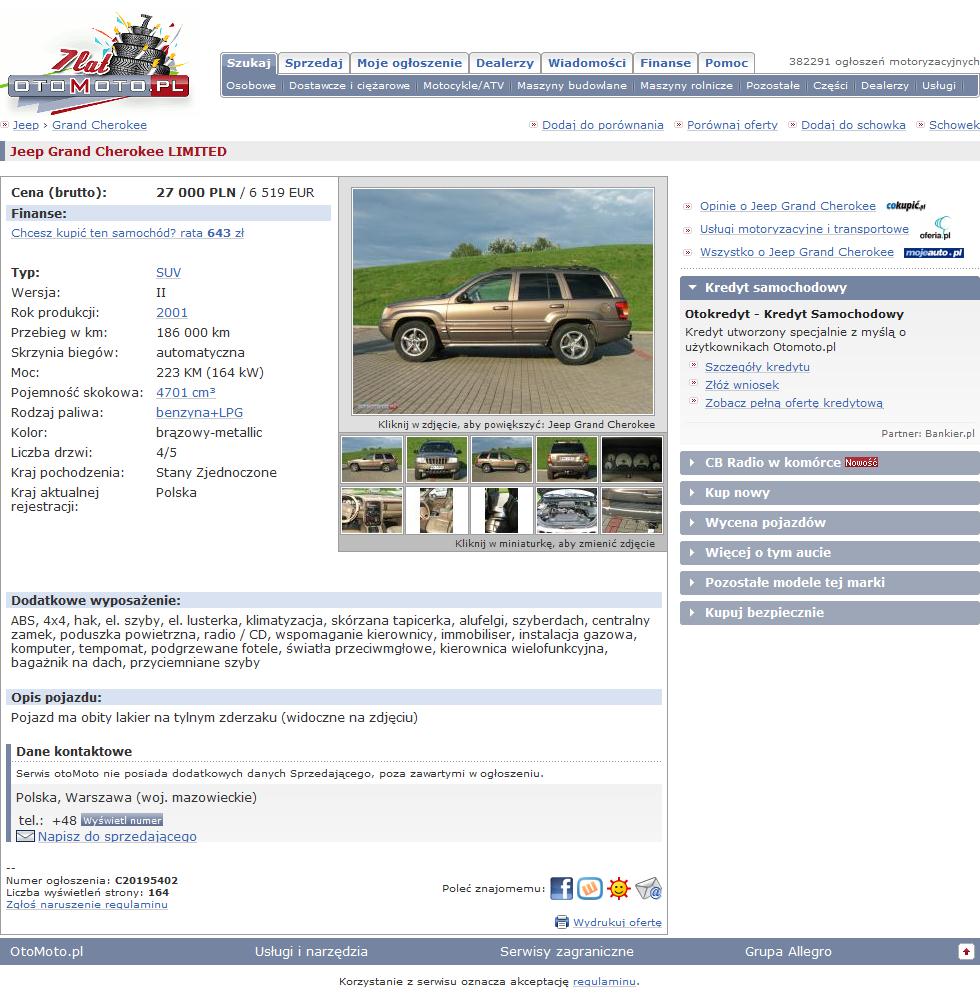Viewport: 980px width, 1007px height.
Task: Click the Grand Cherokee breadcrumb link
Action: (x=100, y=125)
